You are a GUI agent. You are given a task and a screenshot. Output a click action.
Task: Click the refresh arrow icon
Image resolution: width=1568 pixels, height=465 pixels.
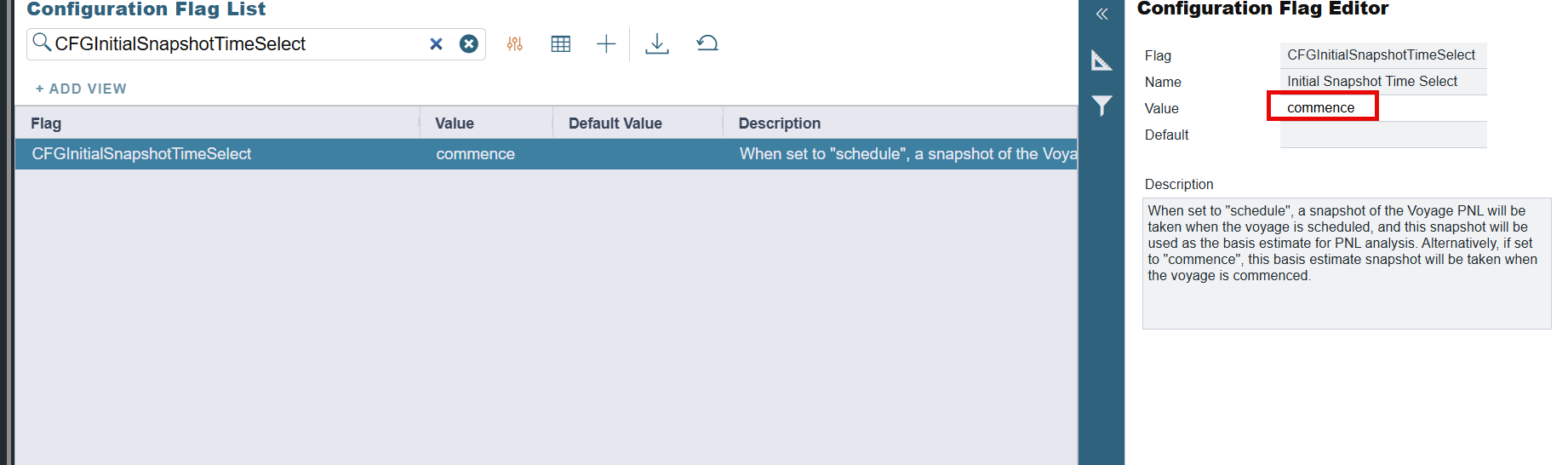pos(707,43)
